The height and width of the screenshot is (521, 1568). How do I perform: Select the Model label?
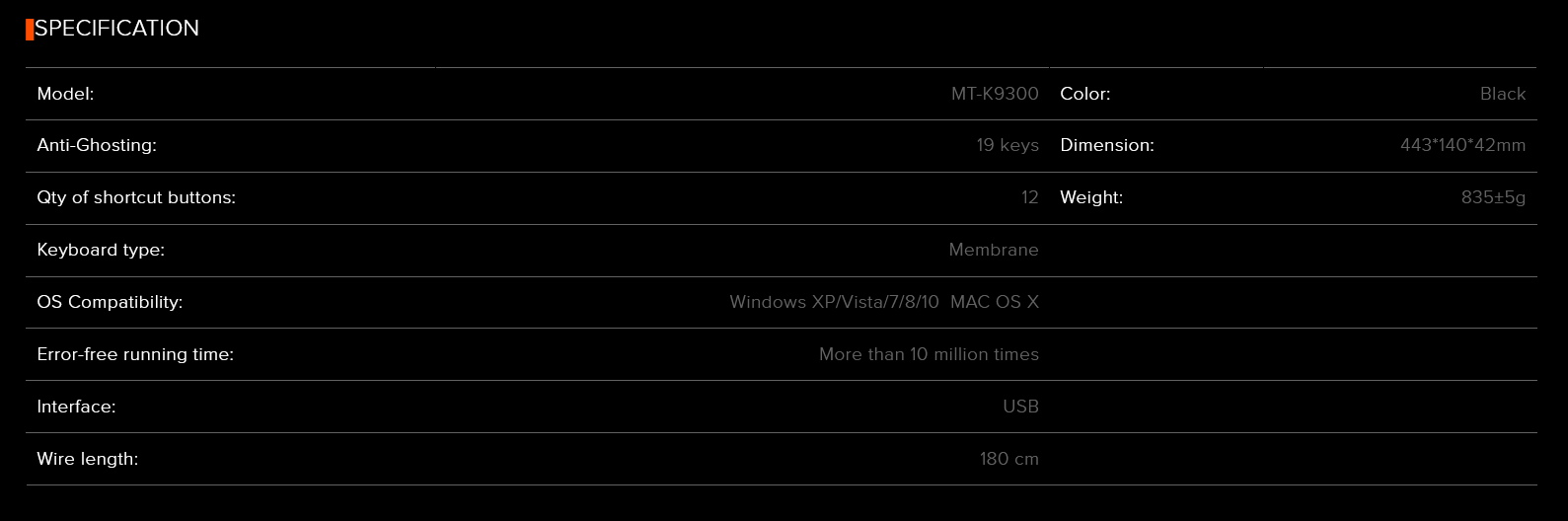[65, 94]
